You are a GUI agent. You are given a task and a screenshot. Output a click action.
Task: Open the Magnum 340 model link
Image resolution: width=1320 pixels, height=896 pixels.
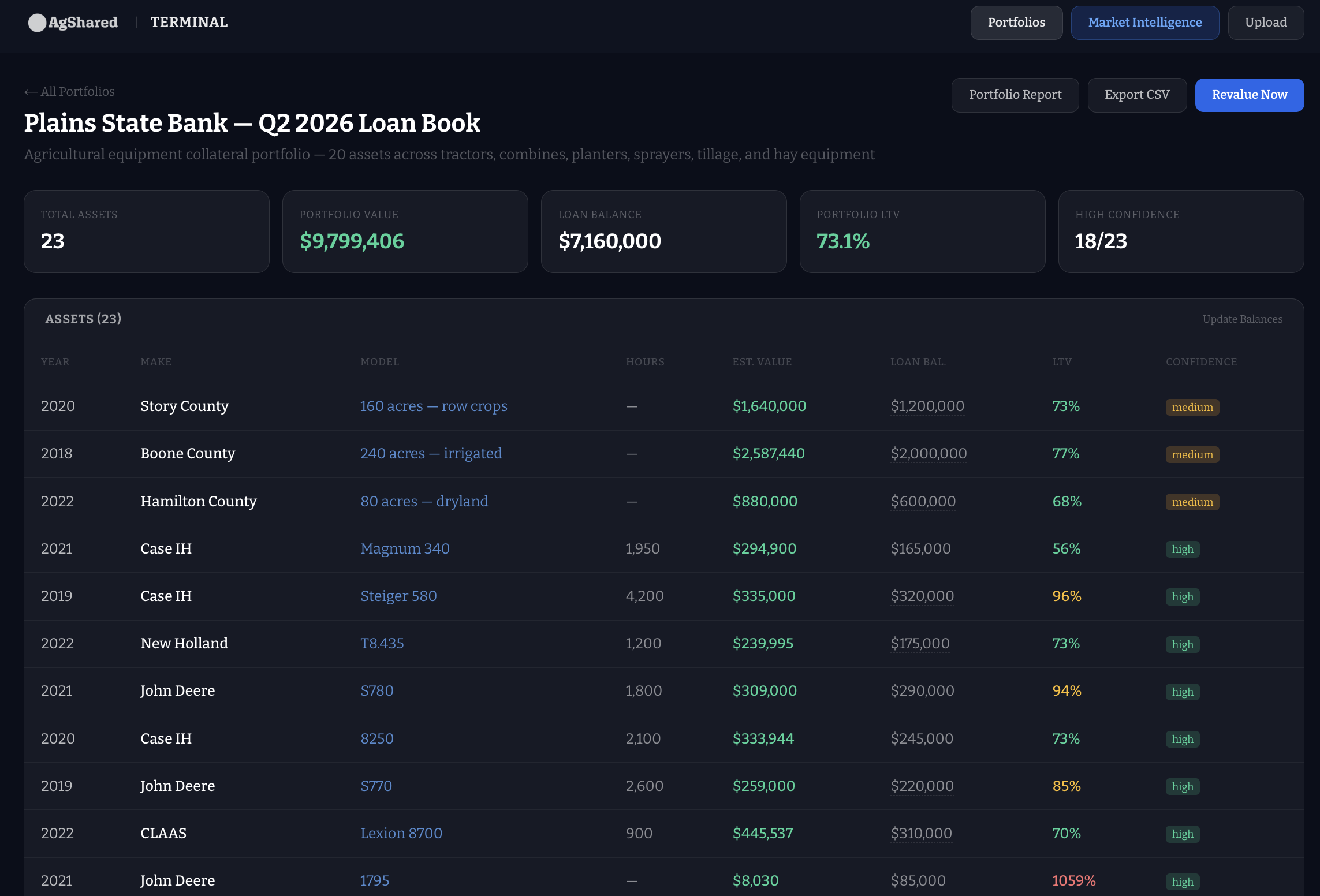[x=405, y=548]
